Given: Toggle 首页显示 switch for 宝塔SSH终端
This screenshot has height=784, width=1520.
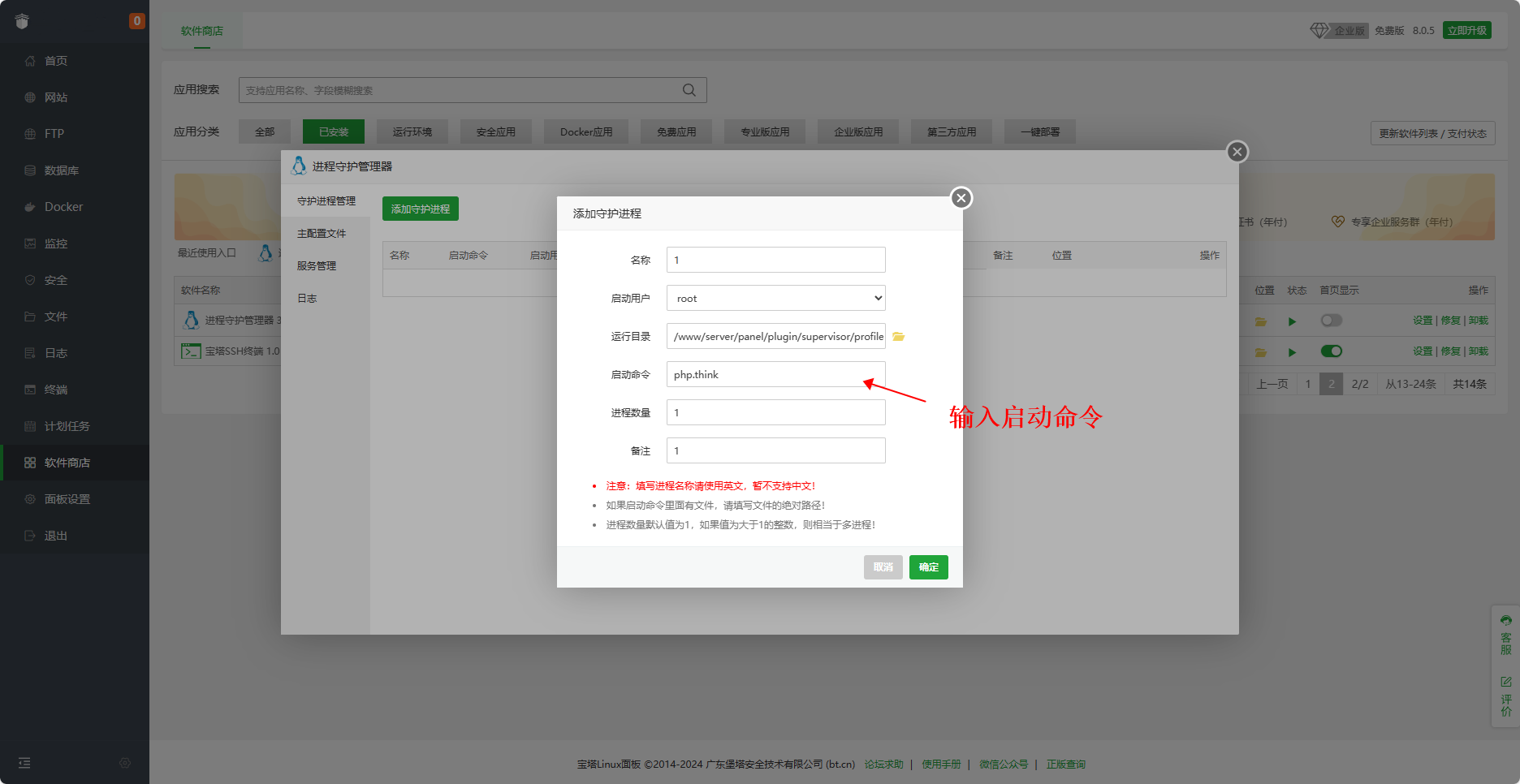Looking at the screenshot, I should (1331, 351).
